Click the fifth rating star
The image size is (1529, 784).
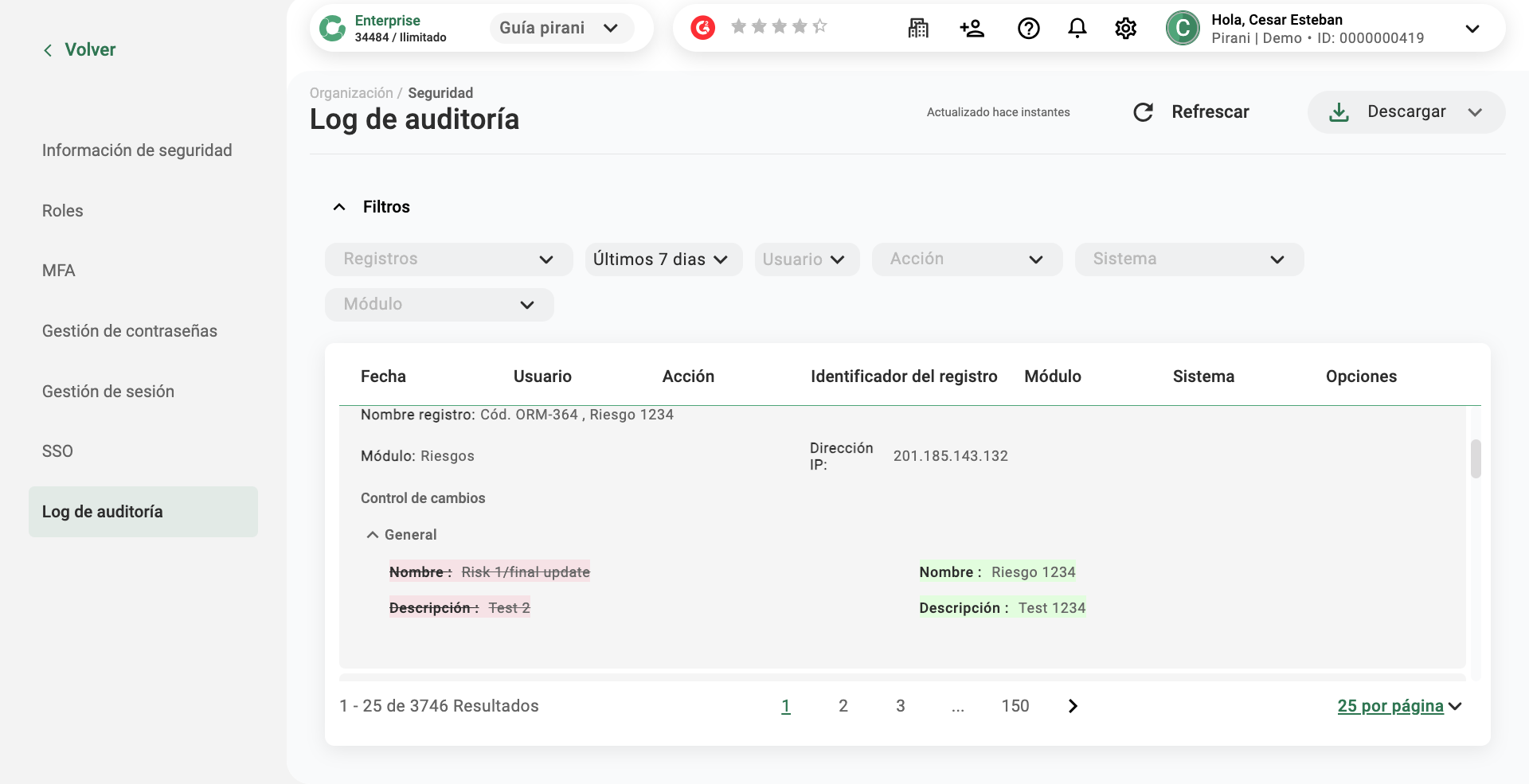click(x=819, y=27)
